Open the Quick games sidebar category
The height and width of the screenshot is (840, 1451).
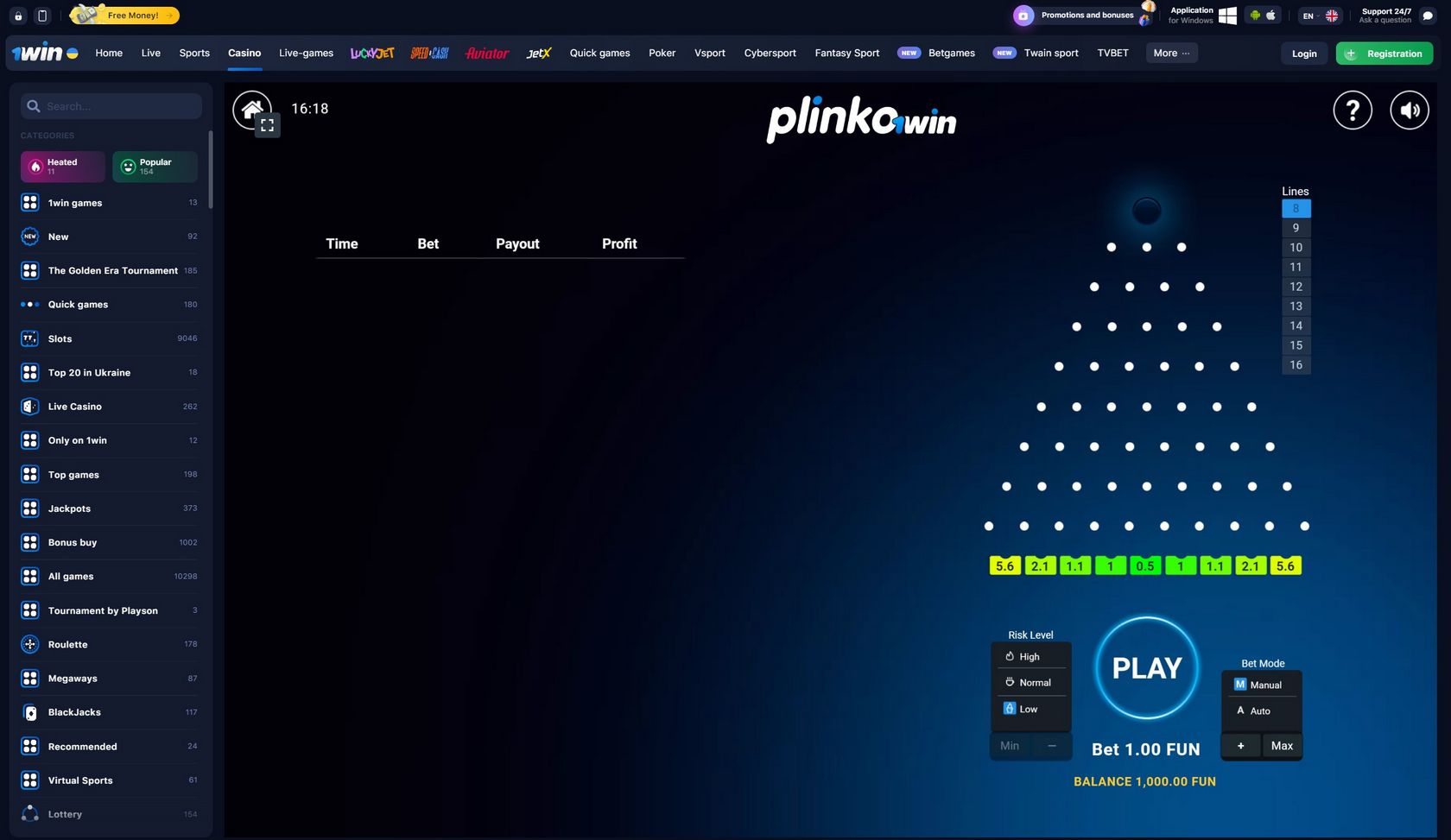click(109, 305)
